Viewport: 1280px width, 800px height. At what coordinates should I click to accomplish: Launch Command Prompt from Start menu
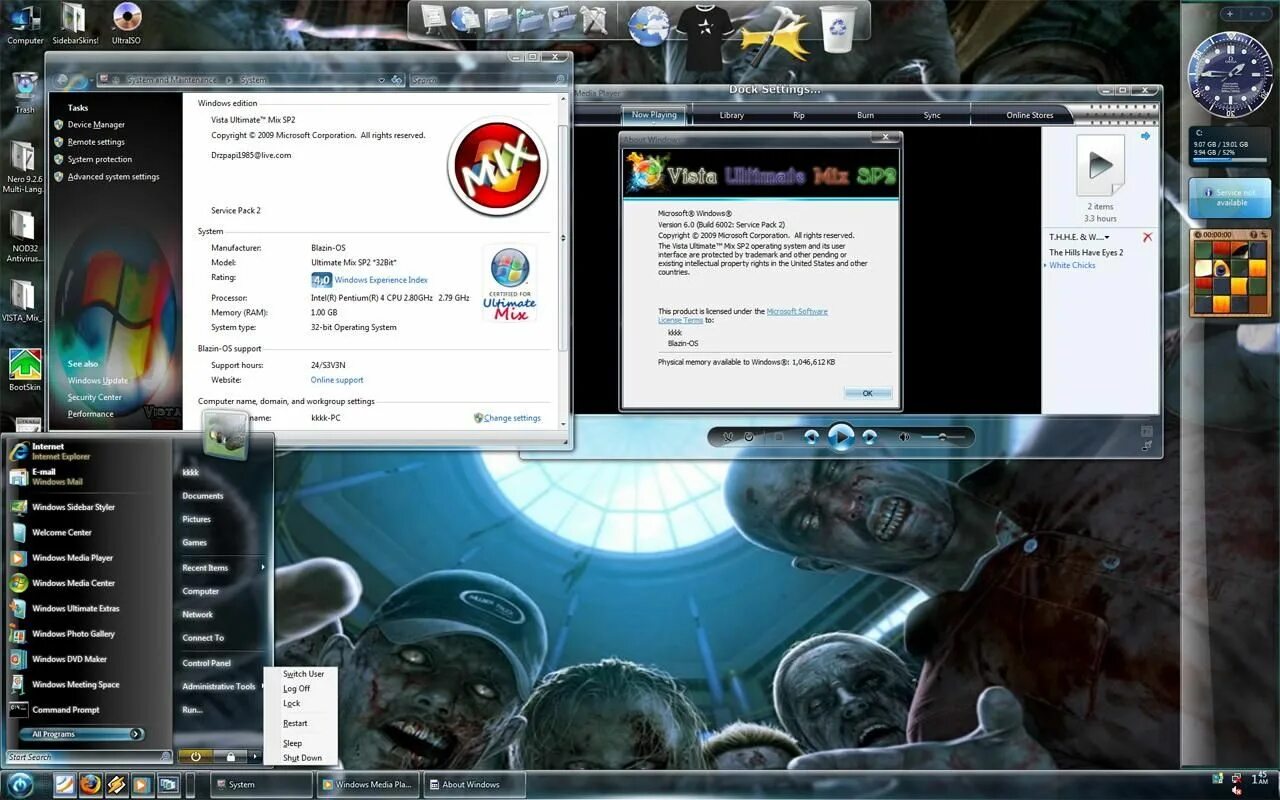[x=65, y=710]
